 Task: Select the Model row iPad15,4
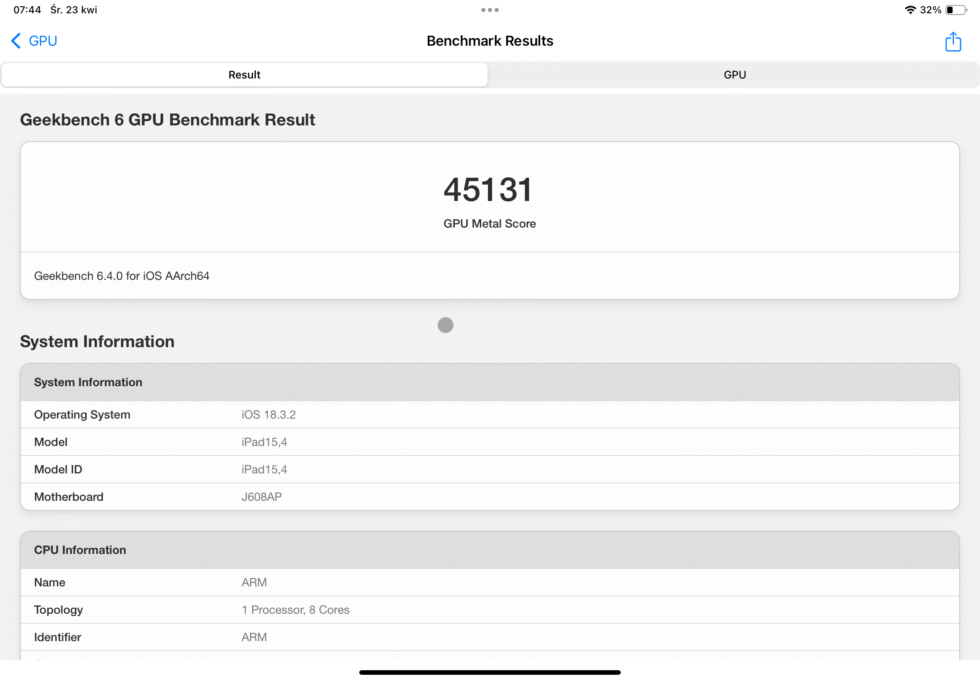(490, 441)
